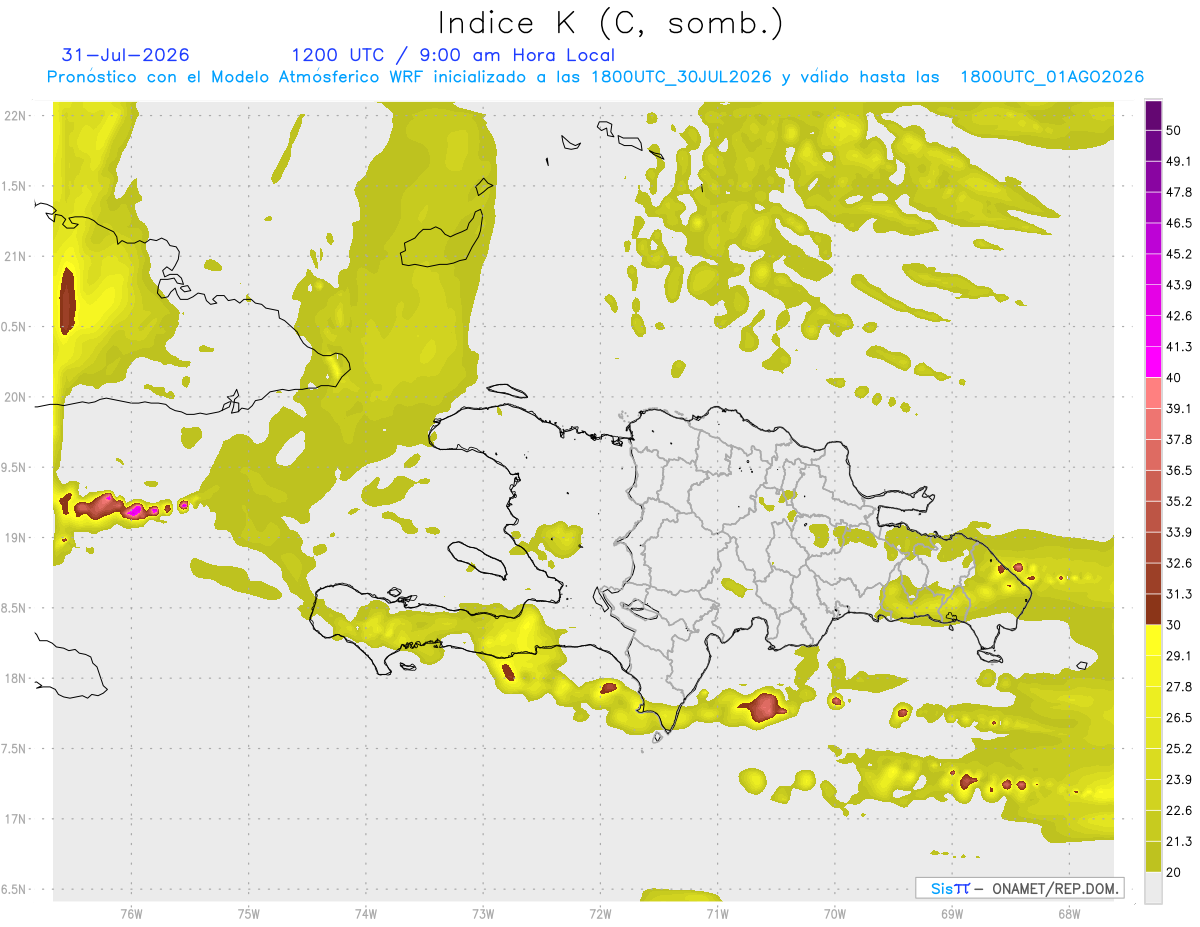Click the bright yellow swatch just below 30

tap(1154, 640)
